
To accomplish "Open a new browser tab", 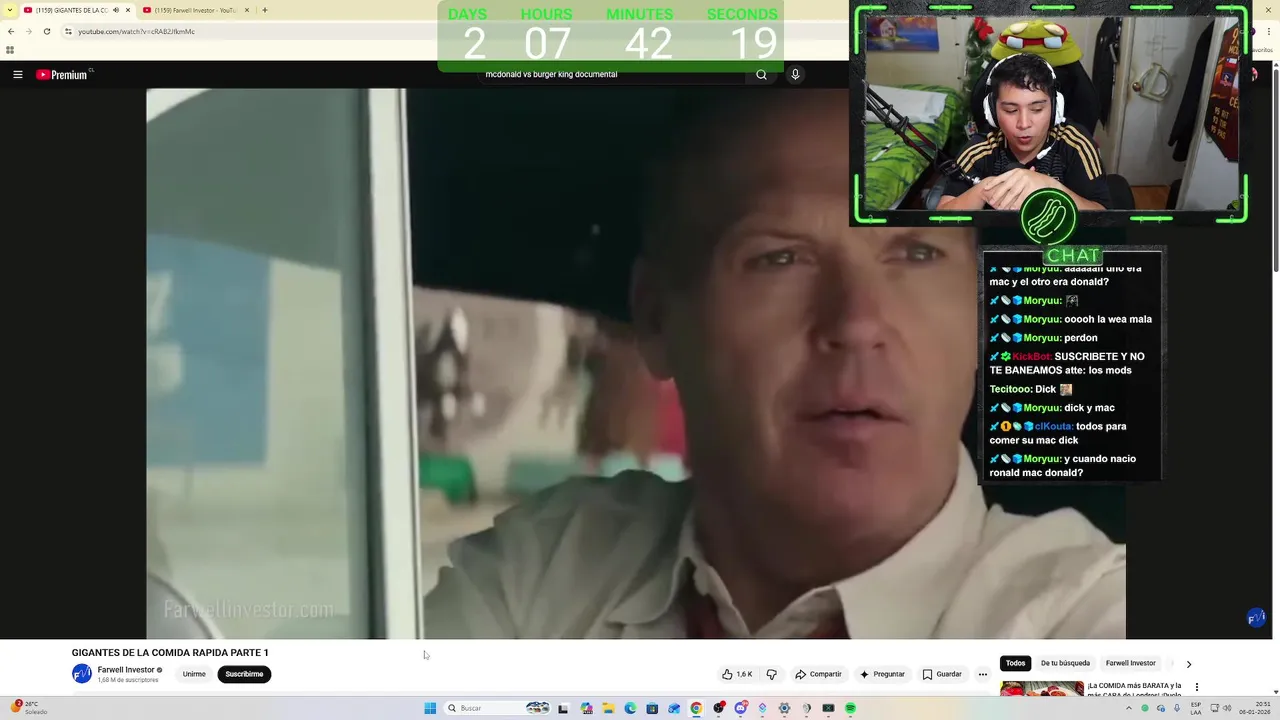I will point(264,10).
